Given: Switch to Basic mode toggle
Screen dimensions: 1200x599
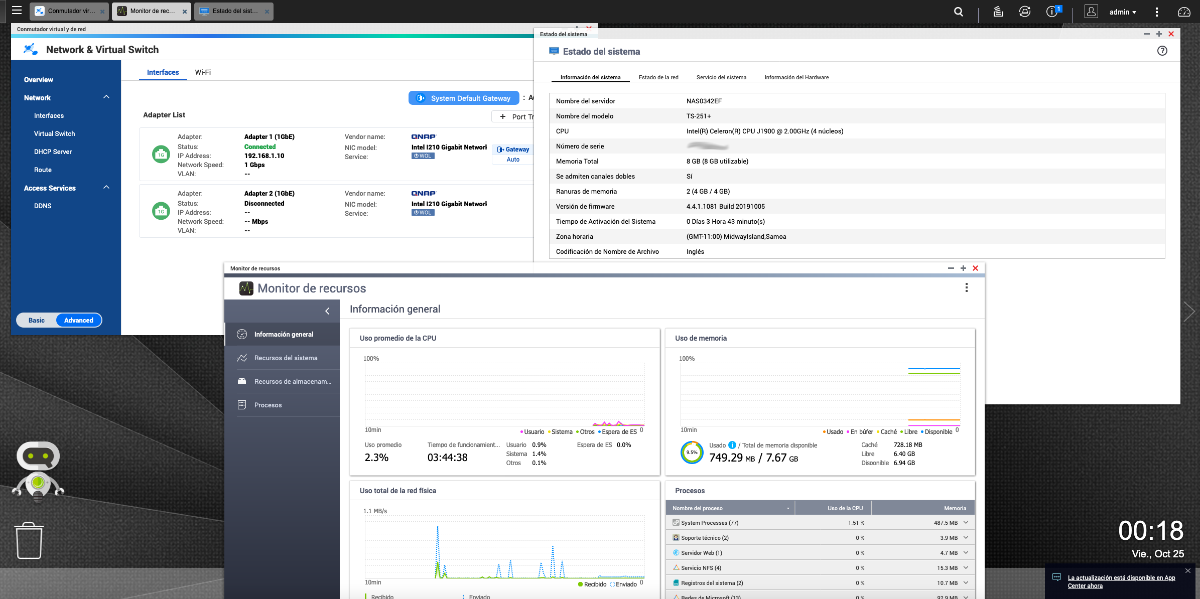Looking at the screenshot, I should (x=36, y=320).
